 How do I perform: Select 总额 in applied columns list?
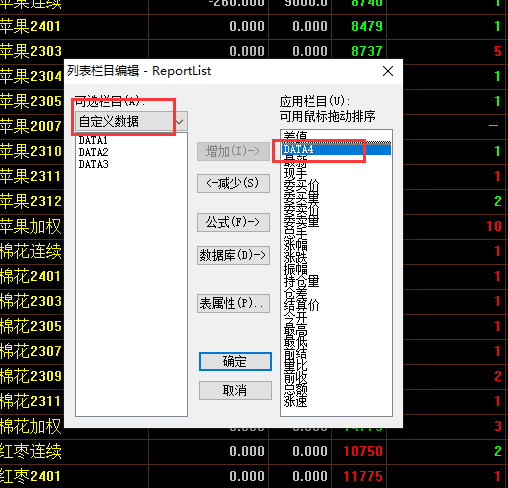coord(295,389)
